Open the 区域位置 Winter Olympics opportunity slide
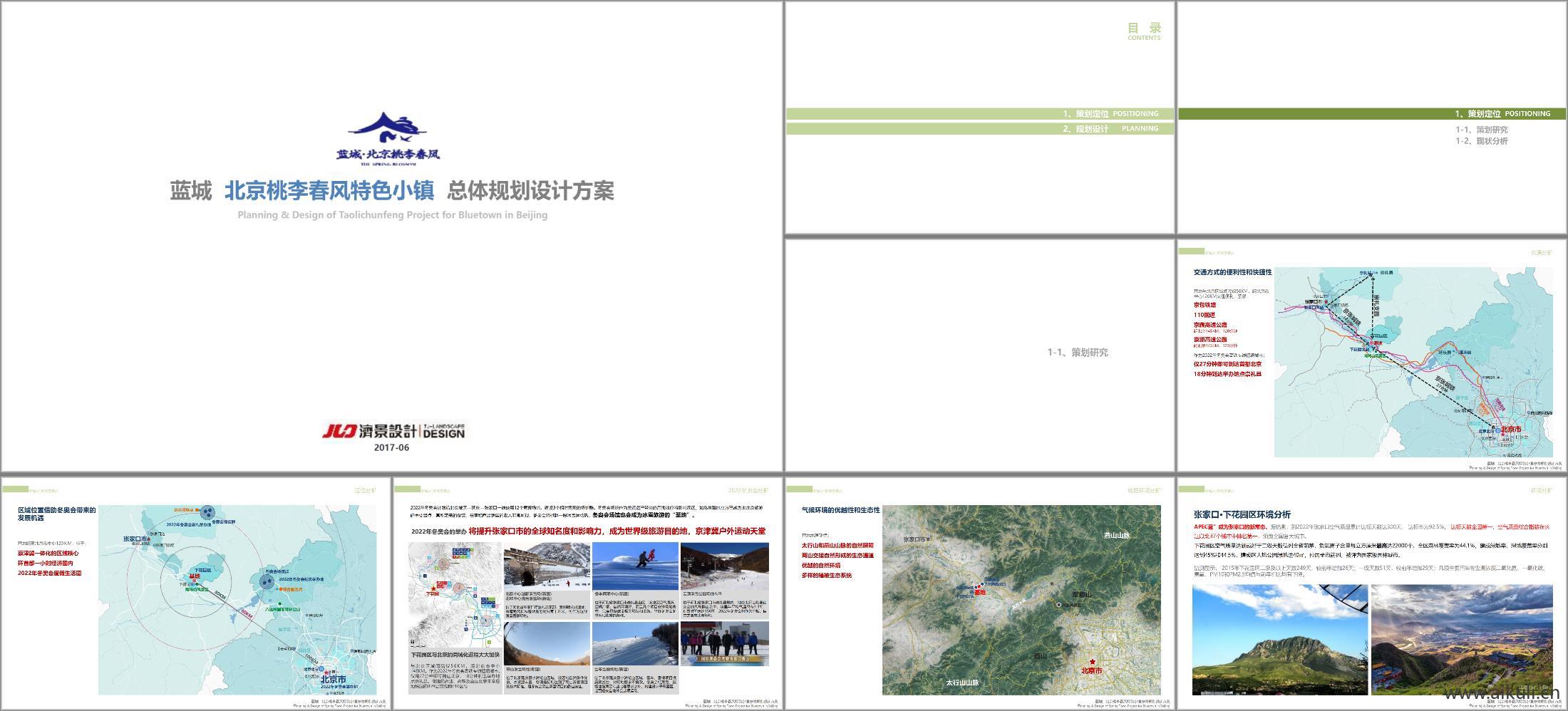 coord(196,593)
